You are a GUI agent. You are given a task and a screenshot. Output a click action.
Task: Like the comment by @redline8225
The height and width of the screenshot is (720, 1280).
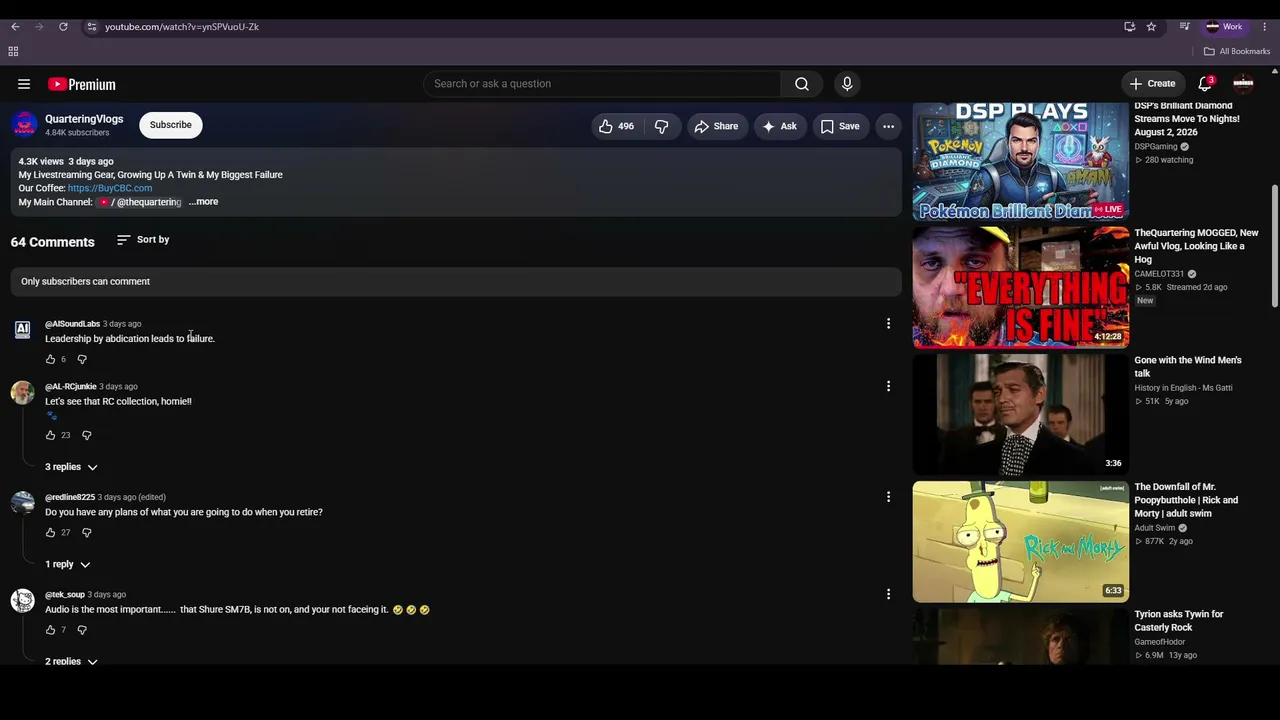(50, 533)
